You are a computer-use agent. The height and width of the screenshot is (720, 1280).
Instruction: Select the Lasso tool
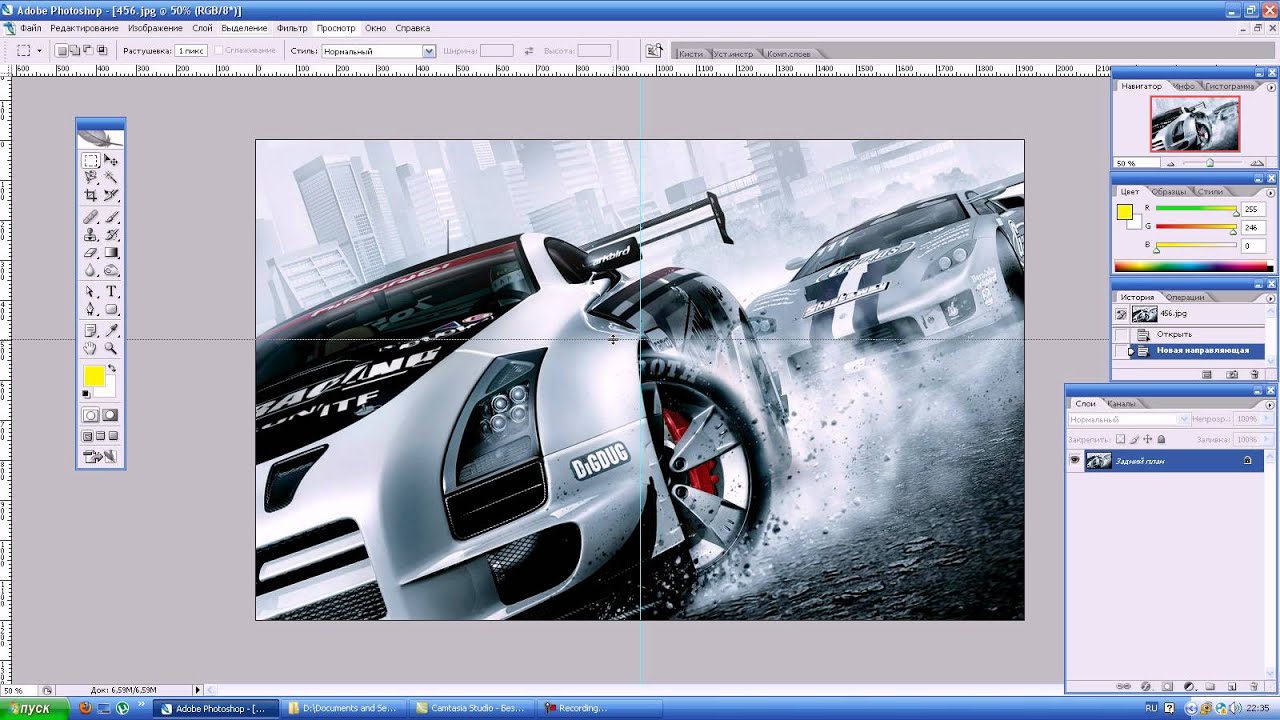coord(90,177)
